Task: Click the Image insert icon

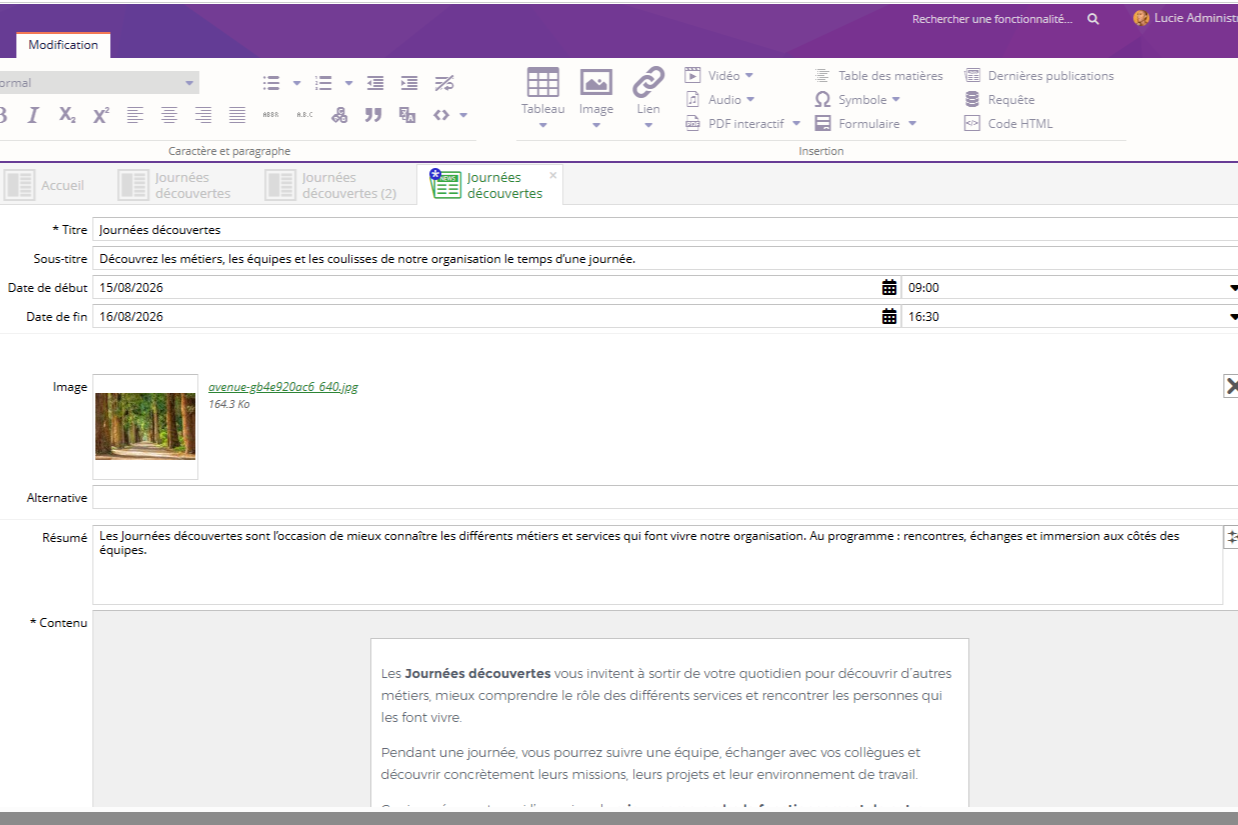Action: point(596,82)
